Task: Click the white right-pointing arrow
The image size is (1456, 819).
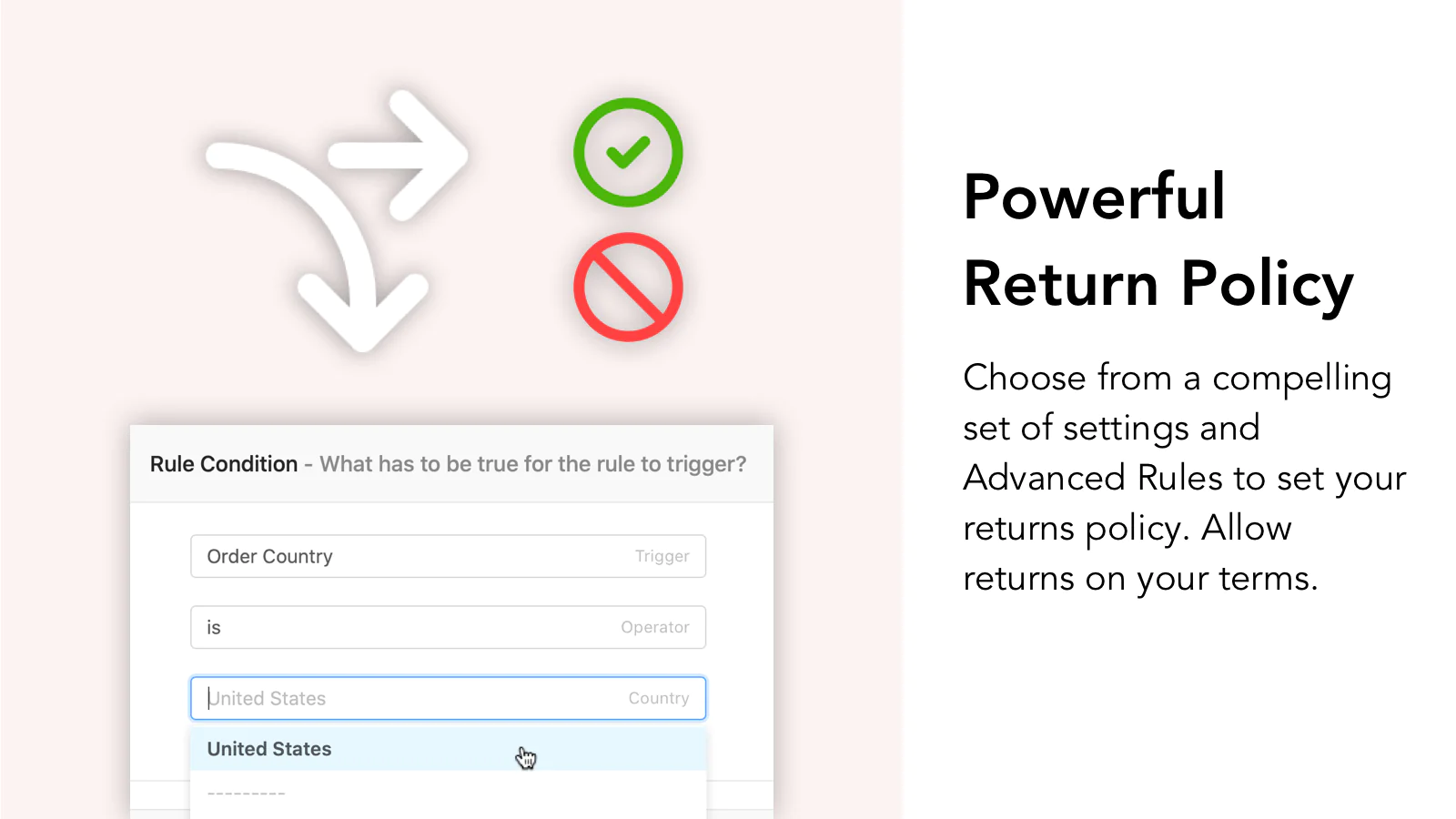Action: point(400,155)
